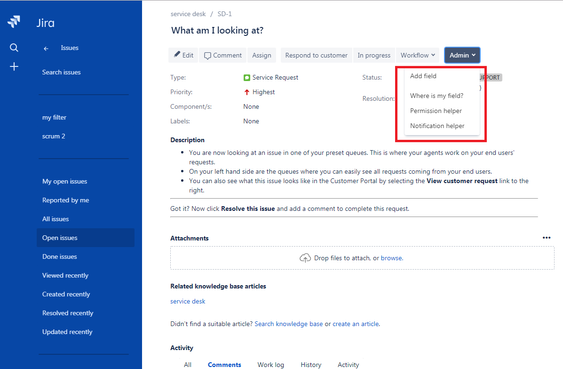The width and height of the screenshot is (563, 369).
Task: Open the scrum 2 filter
Action: [x=53, y=136]
